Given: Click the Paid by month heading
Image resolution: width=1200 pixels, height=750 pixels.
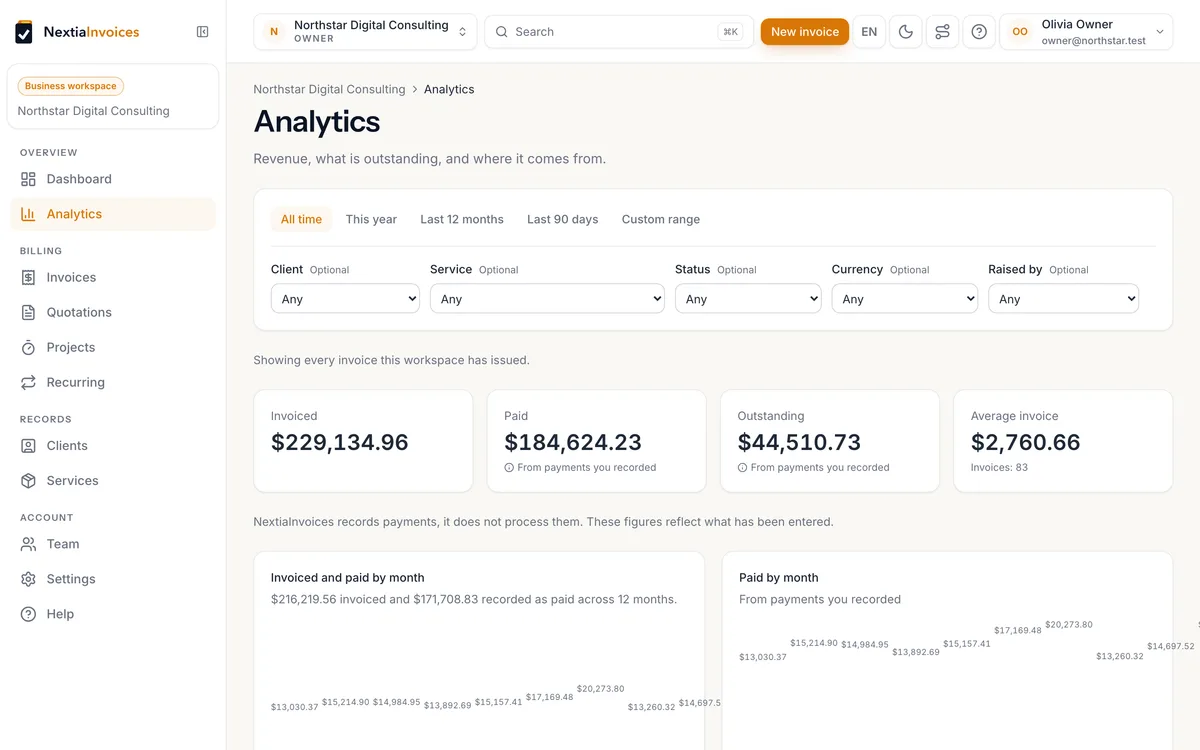Looking at the screenshot, I should pyautogui.click(x=779, y=577).
